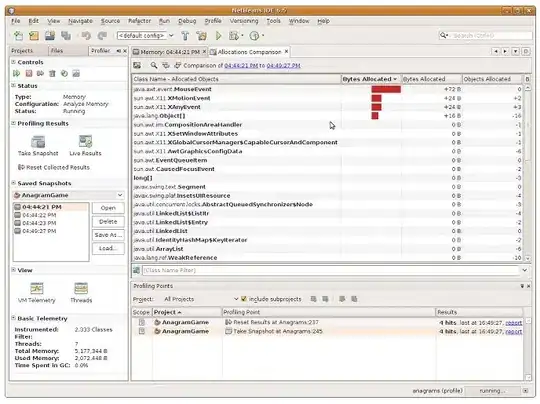Select the java.awt.event.MouseEvent row
540x404 pixels.
[328, 89]
